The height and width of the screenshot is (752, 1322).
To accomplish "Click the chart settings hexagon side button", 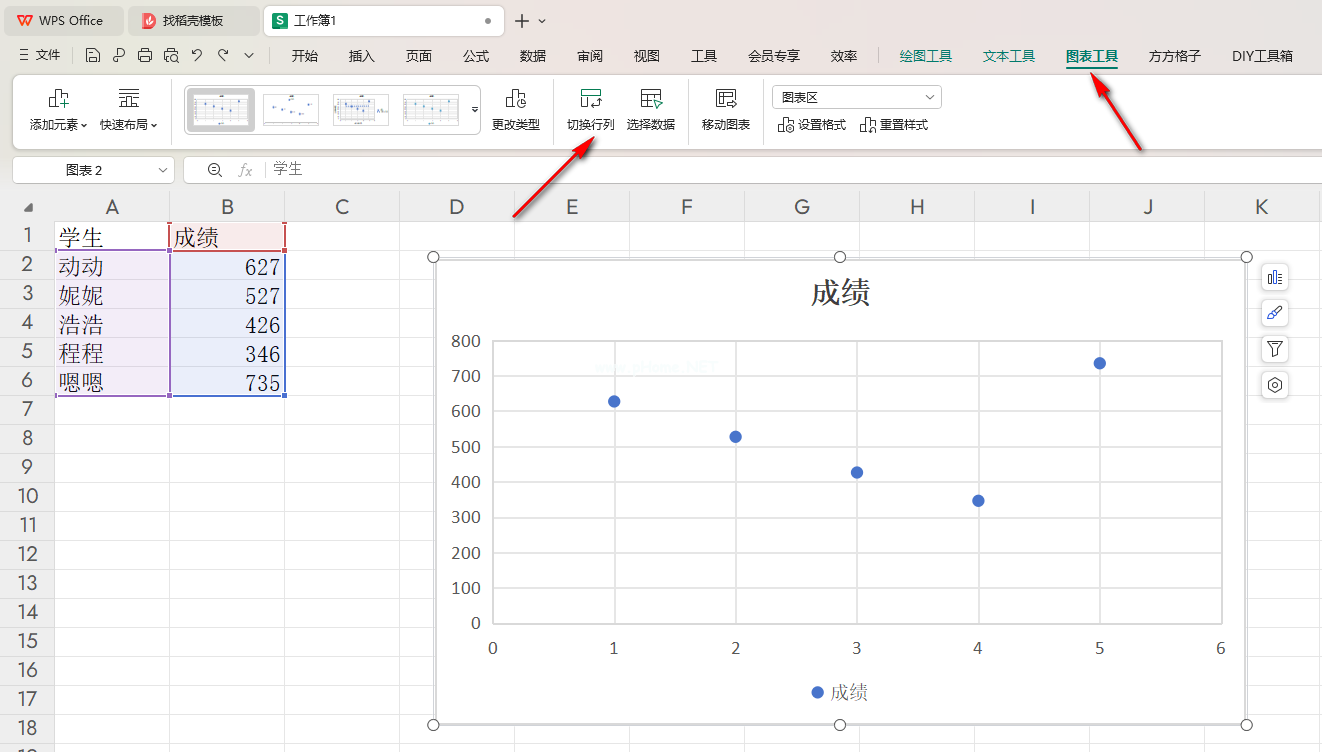I will point(1274,385).
